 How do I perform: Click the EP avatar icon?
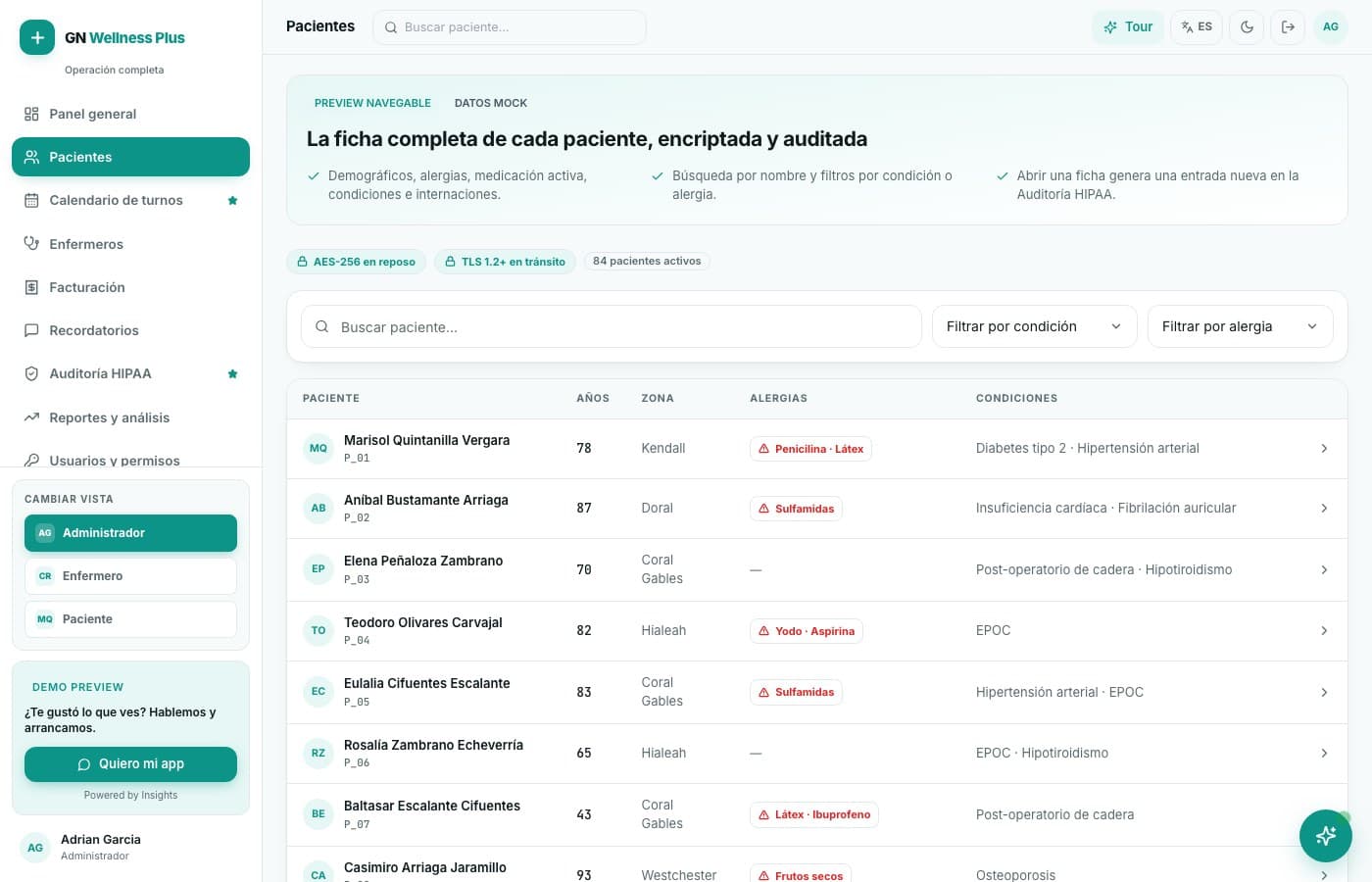(318, 568)
